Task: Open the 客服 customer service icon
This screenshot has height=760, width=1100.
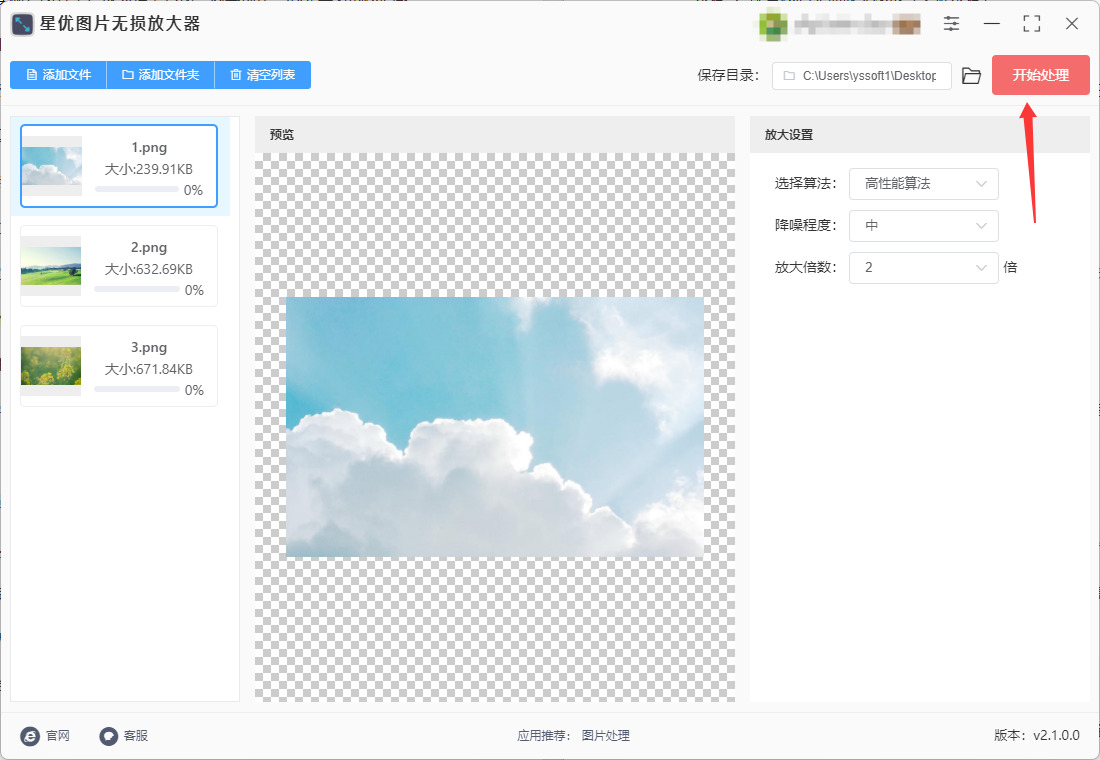Action: click(x=108, y=735)
